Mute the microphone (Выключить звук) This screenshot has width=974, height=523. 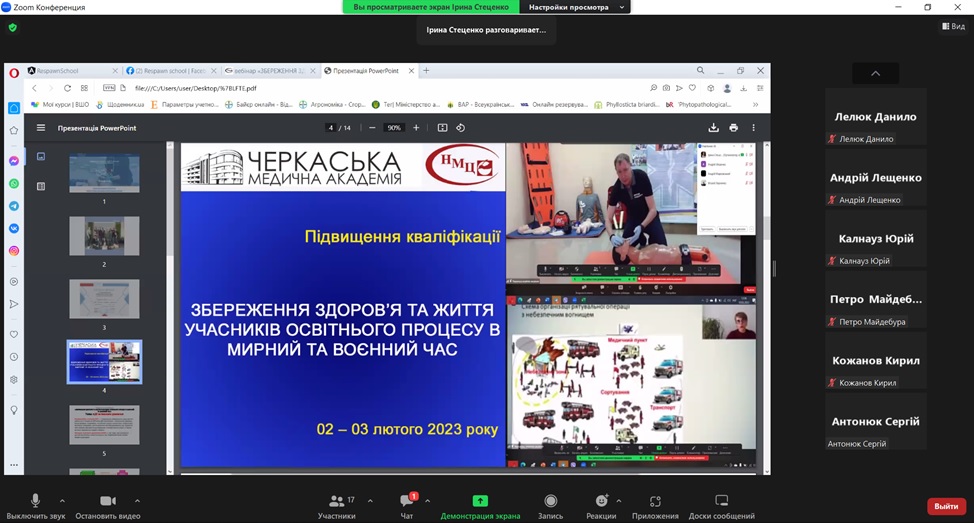click(x=35, y=501)
